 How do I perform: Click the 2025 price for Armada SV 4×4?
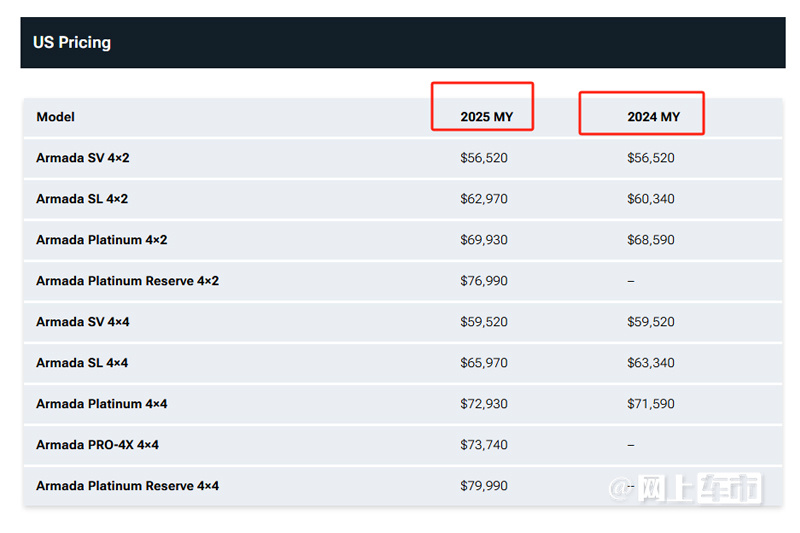click(484, 322)
